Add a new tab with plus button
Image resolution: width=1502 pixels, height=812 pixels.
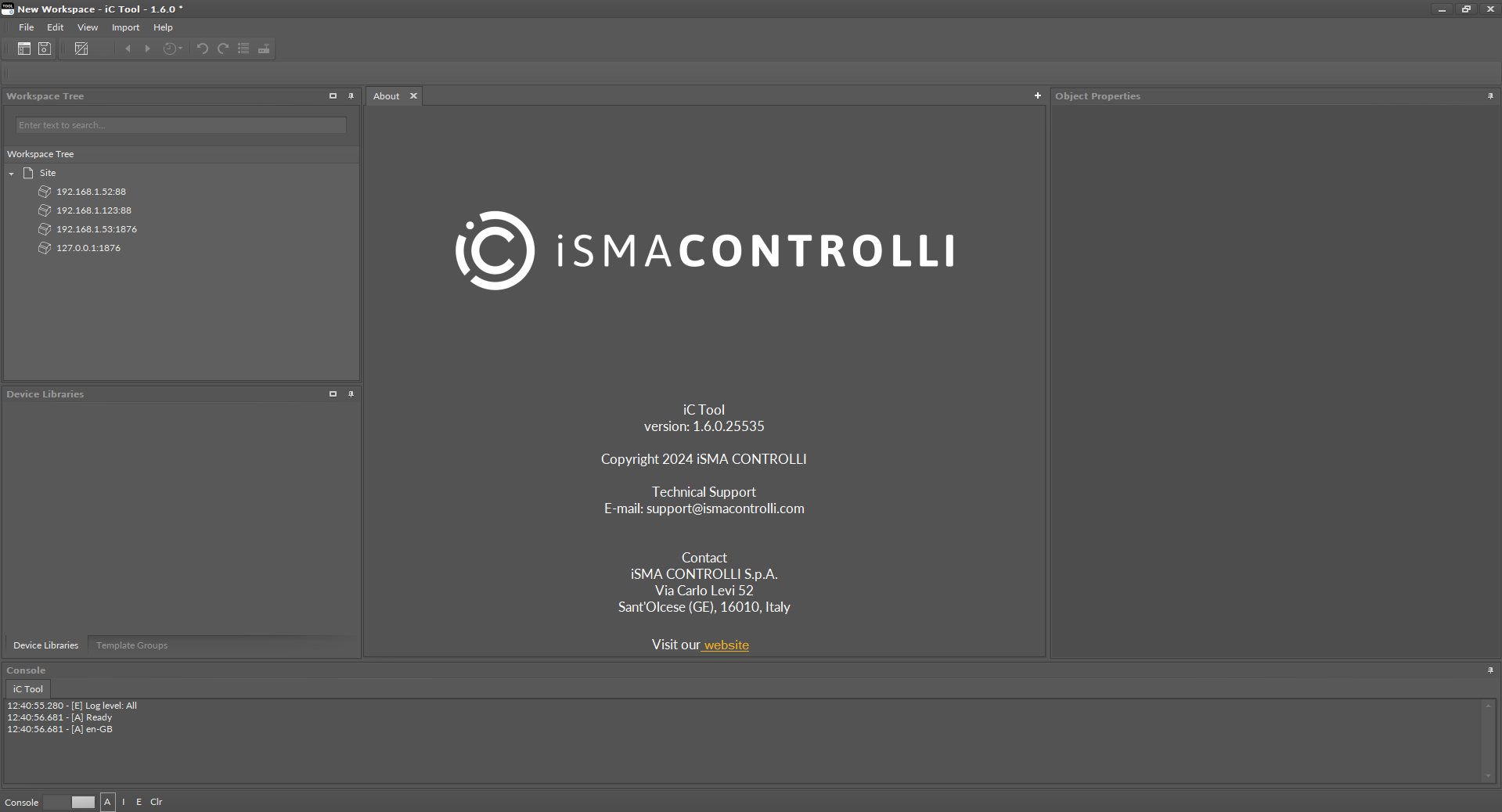pos(1038,95)
